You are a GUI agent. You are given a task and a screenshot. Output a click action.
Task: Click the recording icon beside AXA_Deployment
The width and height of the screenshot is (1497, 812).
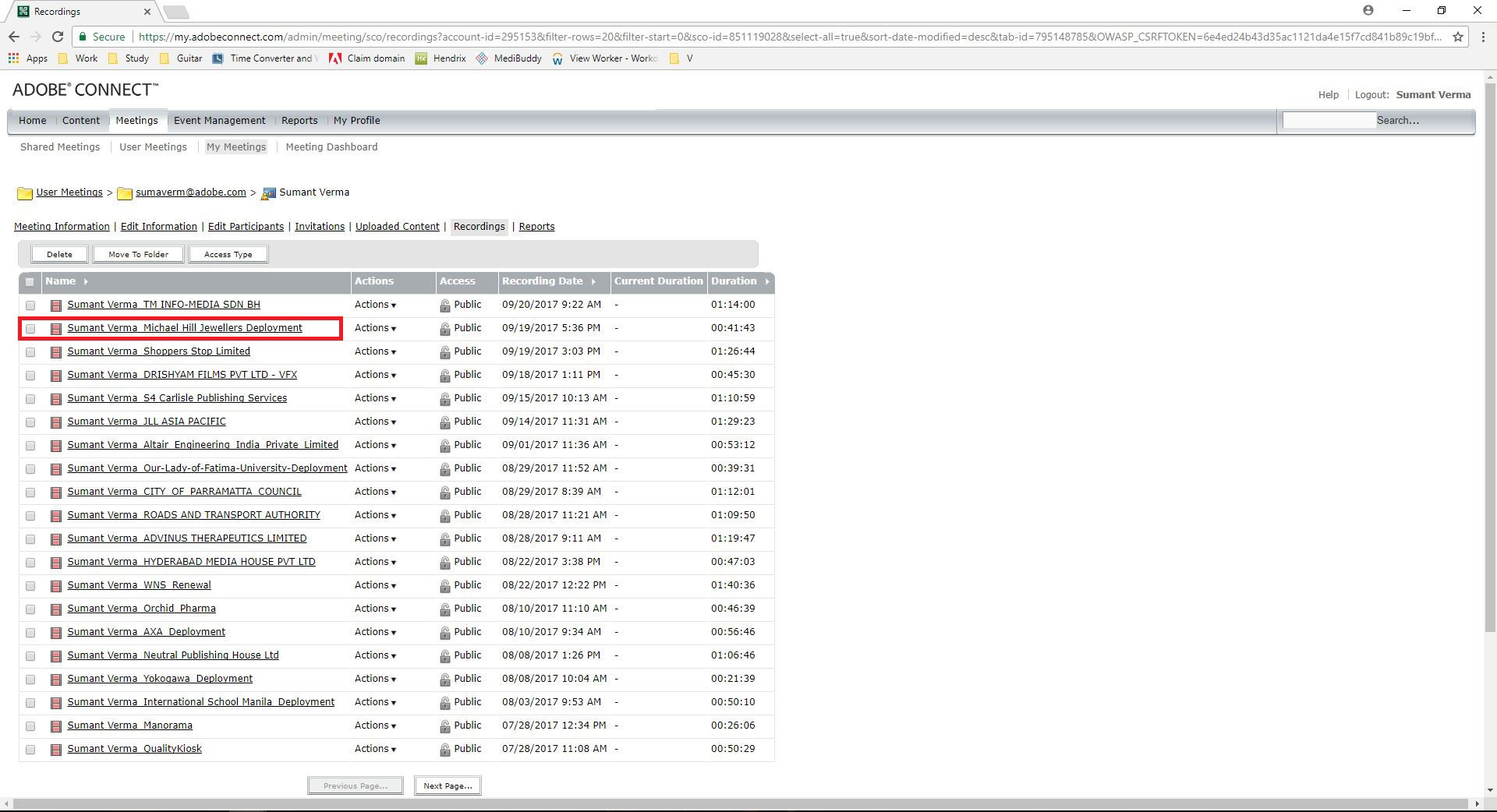(56, 633)
